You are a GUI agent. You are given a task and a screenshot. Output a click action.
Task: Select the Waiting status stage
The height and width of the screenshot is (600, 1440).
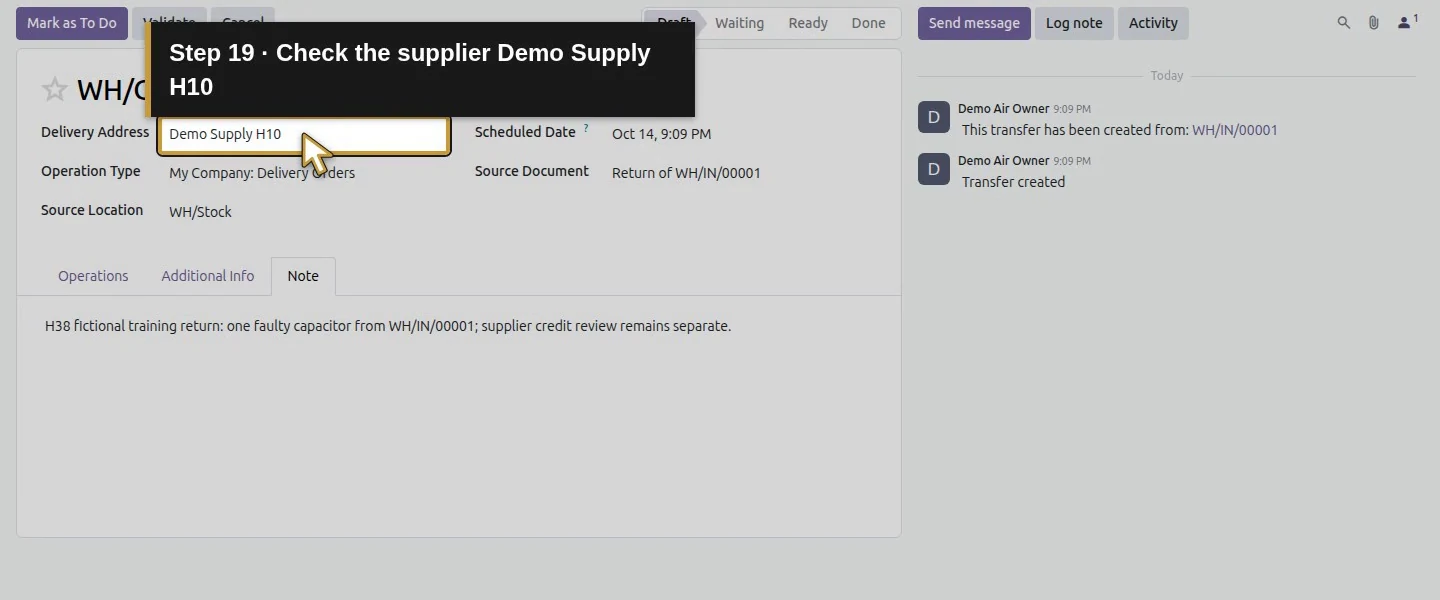(x=739, y=23)
